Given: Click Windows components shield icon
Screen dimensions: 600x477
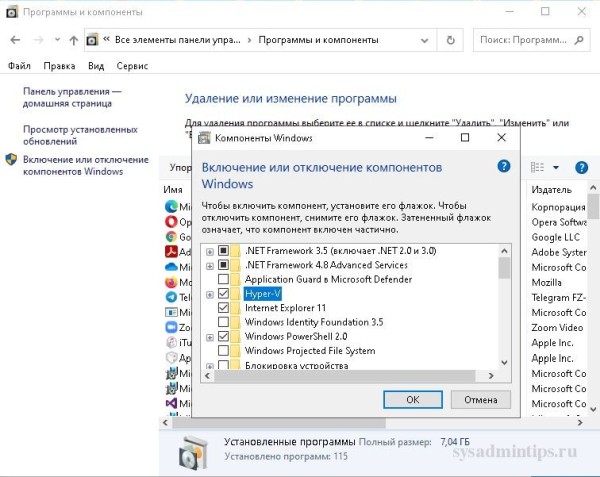Looking at the screenshot, I should (x=11, y=160).
